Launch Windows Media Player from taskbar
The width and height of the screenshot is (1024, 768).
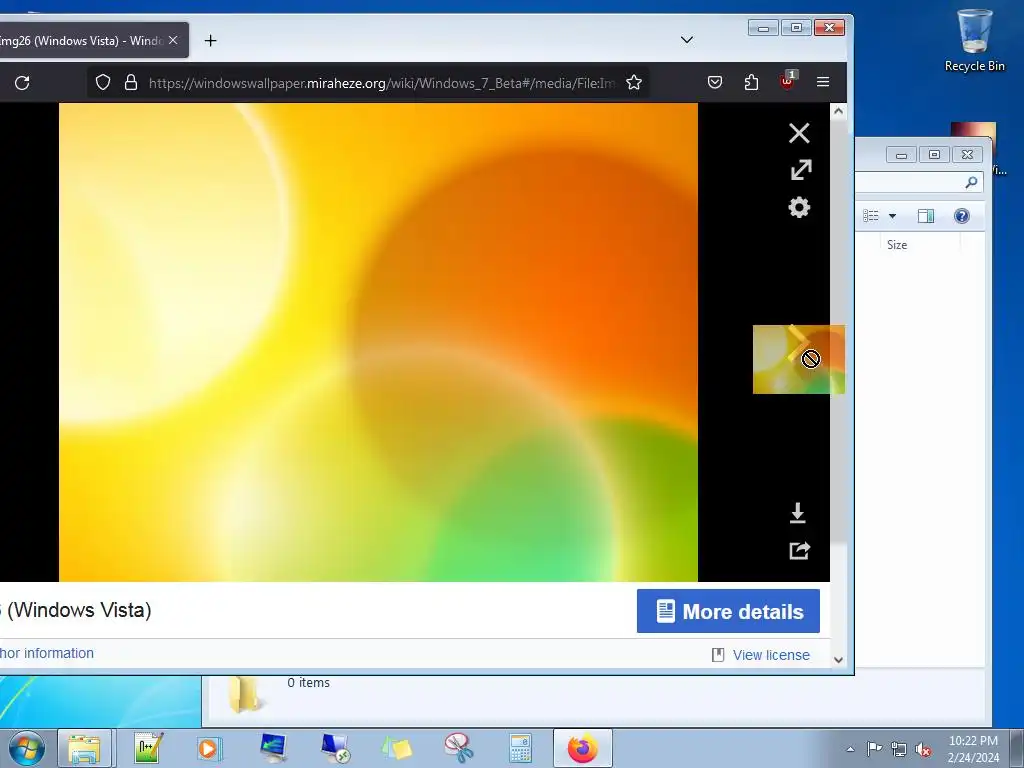coord(210,748)
